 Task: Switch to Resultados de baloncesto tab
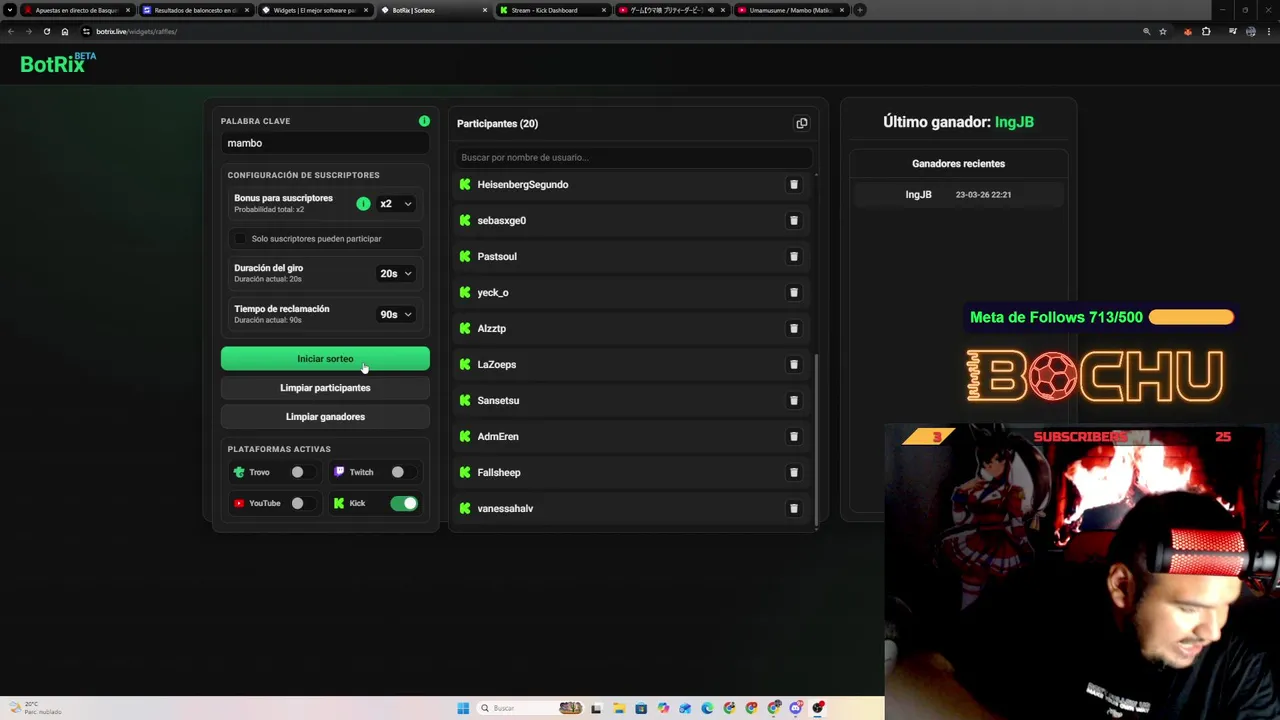point(196,10)
